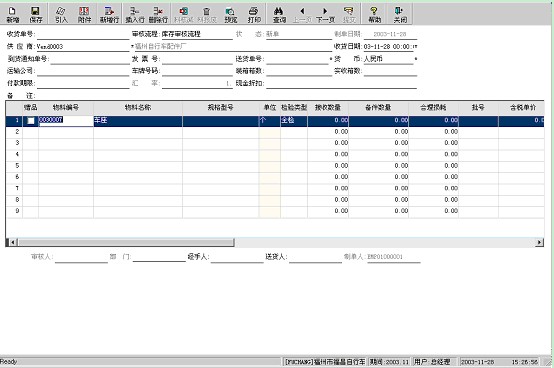Click the 预览 (Print preview) icon
This screenshot has width=554, height=368.
coord(230,14)
